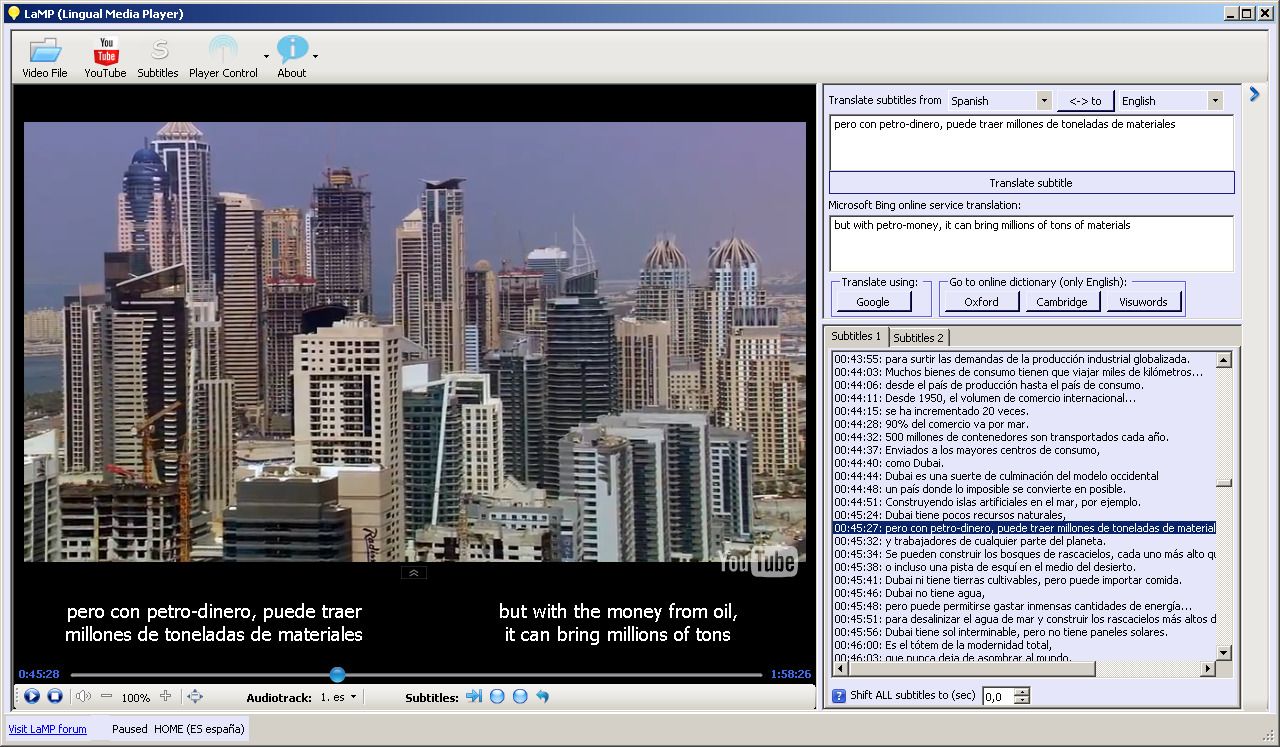Toggle the second subtitle visibility globe icon
This screenshot has width=1280, height=747.
pos(519,697)
